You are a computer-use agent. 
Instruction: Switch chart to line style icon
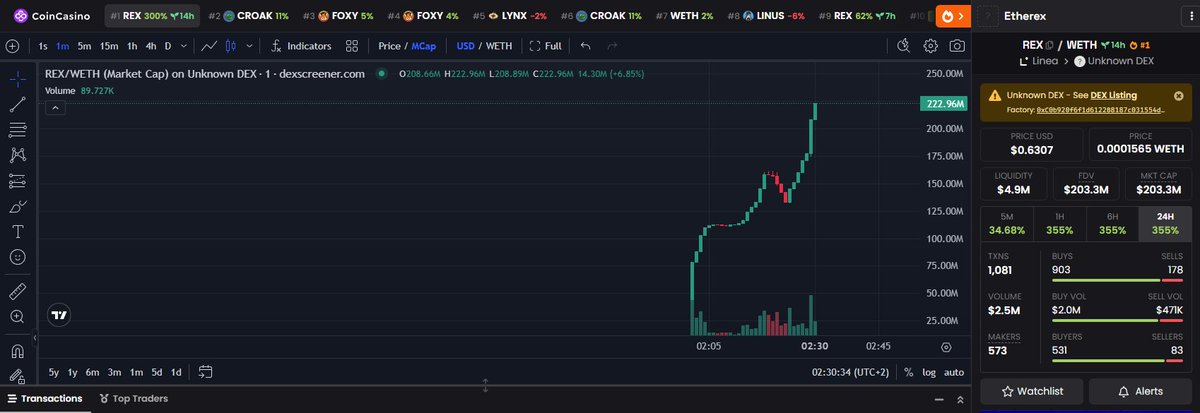pos(209,46)
